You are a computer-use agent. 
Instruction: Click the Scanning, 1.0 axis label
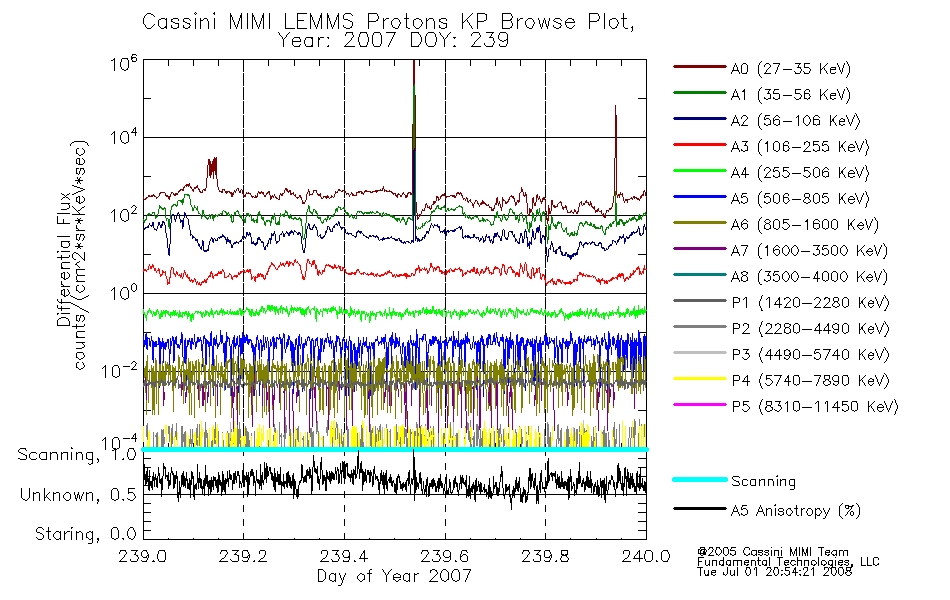coord(78,455)
